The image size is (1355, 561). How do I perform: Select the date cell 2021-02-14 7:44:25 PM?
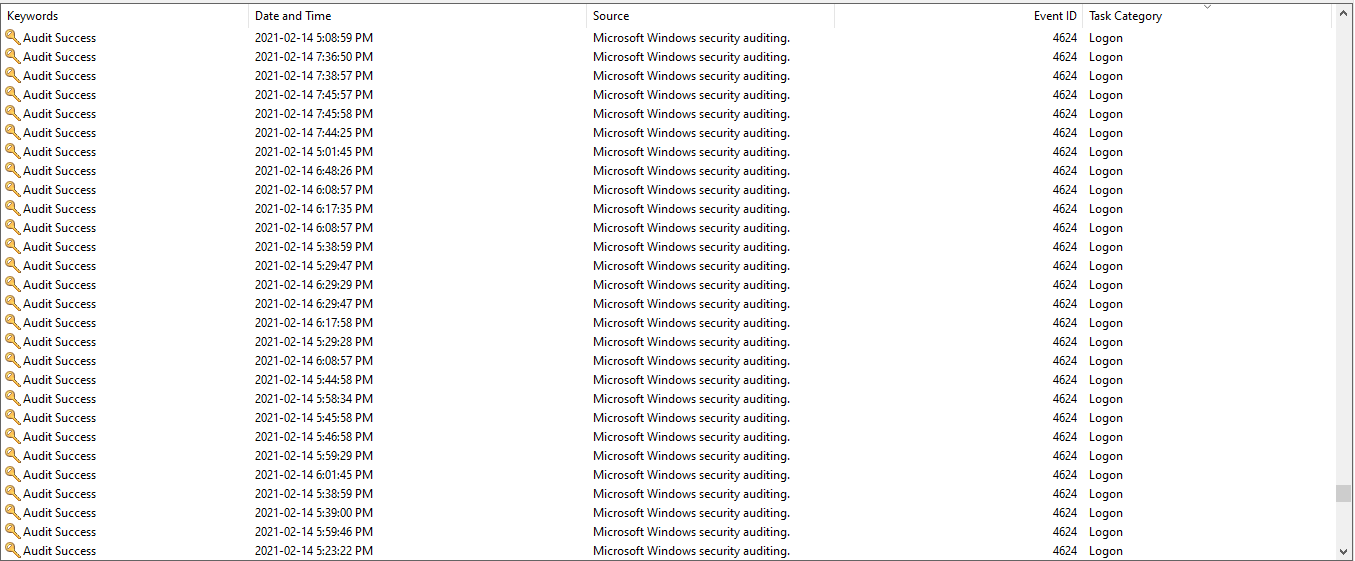[314, 133]
